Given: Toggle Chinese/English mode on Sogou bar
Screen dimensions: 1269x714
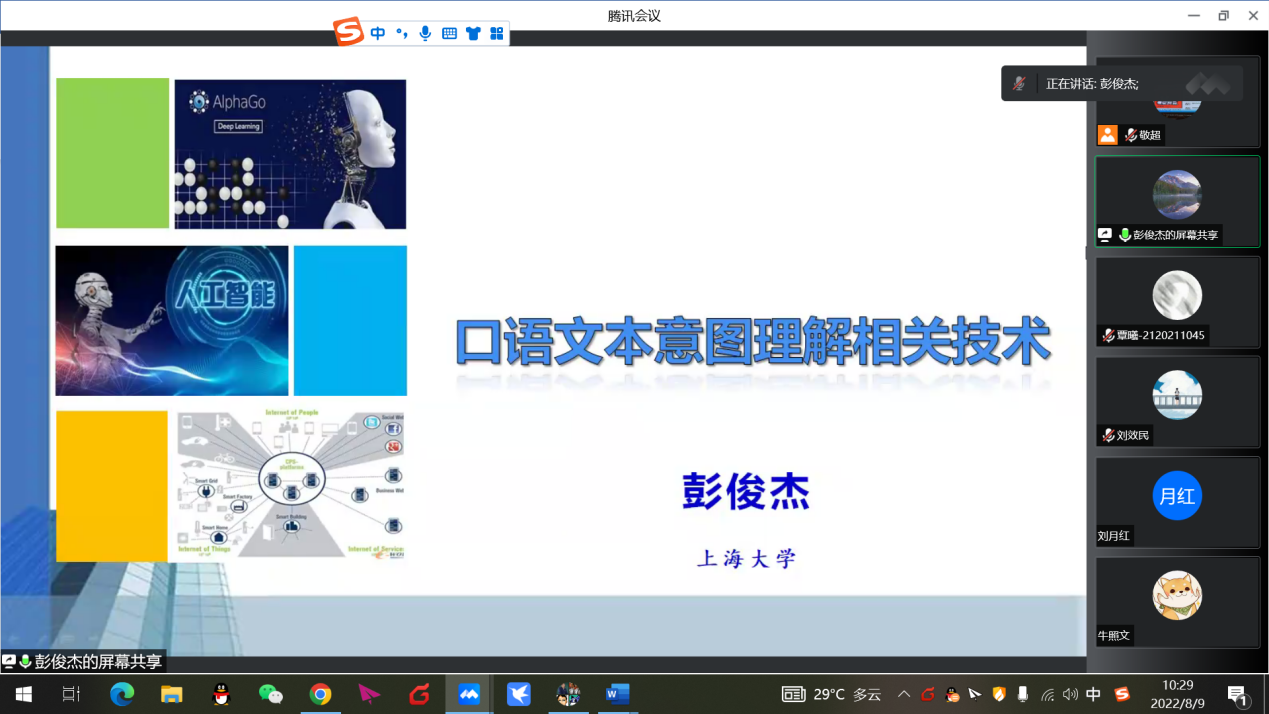Looking at the screenshot, I should point(378,33).
